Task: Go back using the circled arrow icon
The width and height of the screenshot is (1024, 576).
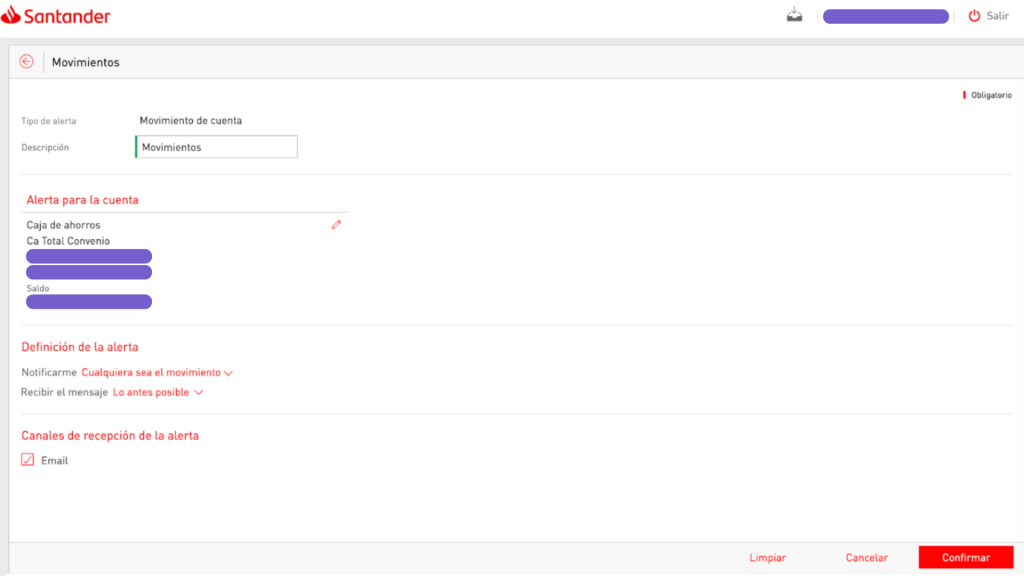Action: pos(26,61)
